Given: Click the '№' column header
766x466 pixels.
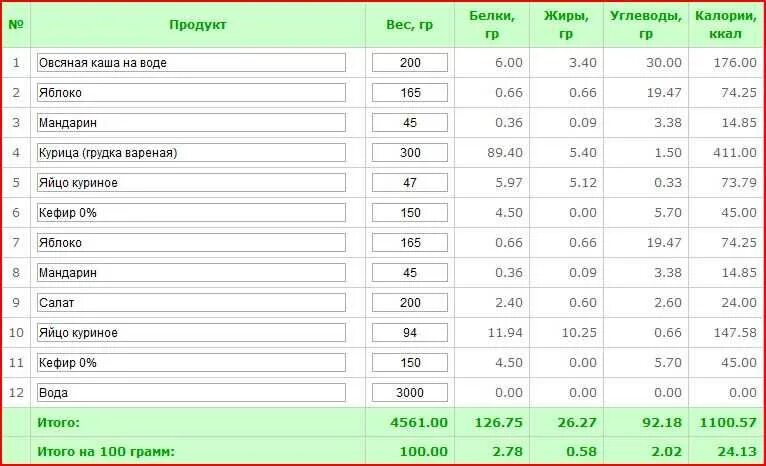Looking at the screenshot, I should (16, 24).
